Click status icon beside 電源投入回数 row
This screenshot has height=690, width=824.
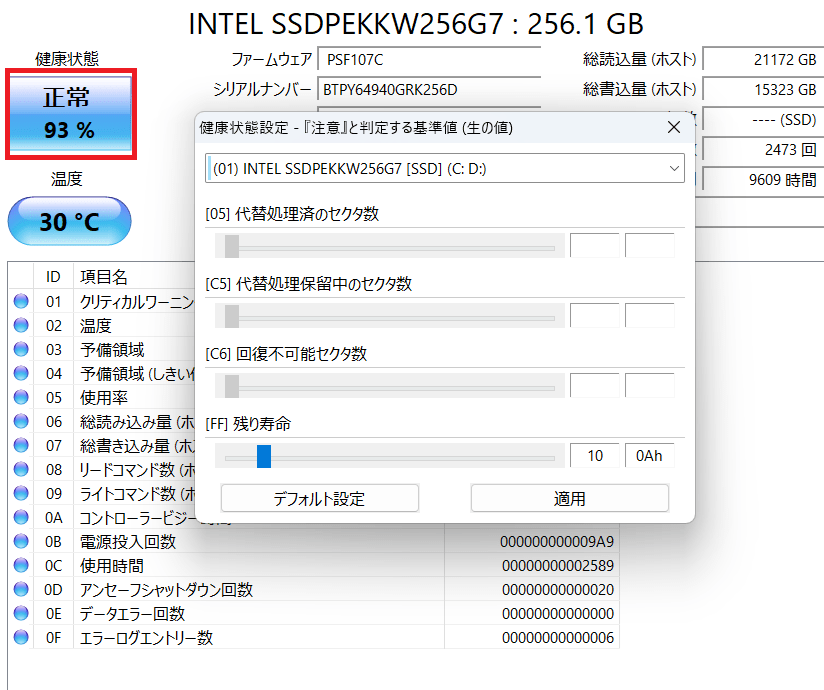pyautogui.click(x=20, y=542)
